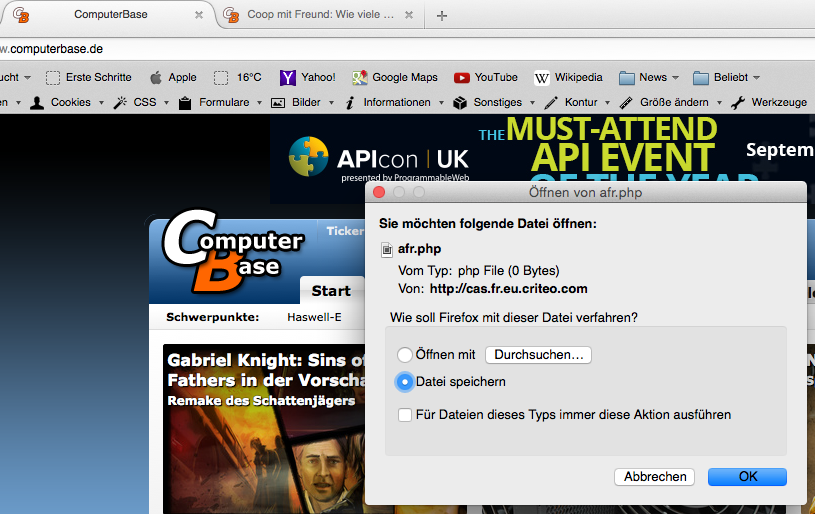Click the Durchsuchen… button
The image size is (815, 514).
tap(538, 355)
